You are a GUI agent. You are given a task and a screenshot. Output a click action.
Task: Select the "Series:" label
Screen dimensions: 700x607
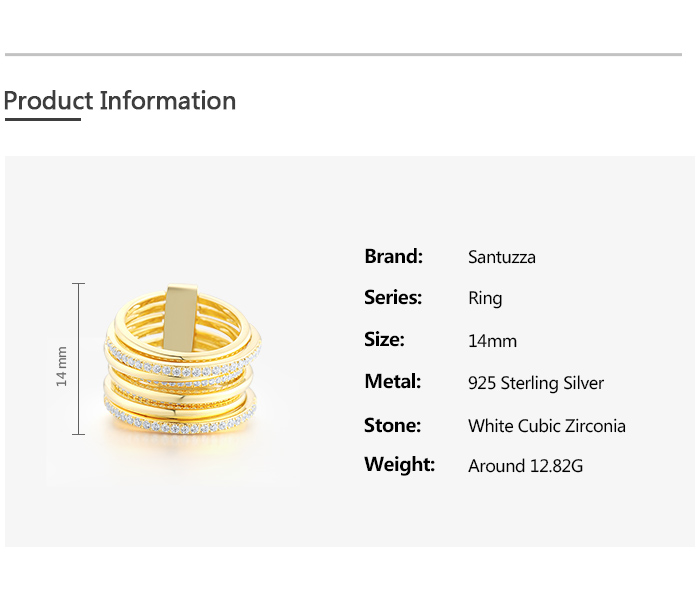pos(393,297)
